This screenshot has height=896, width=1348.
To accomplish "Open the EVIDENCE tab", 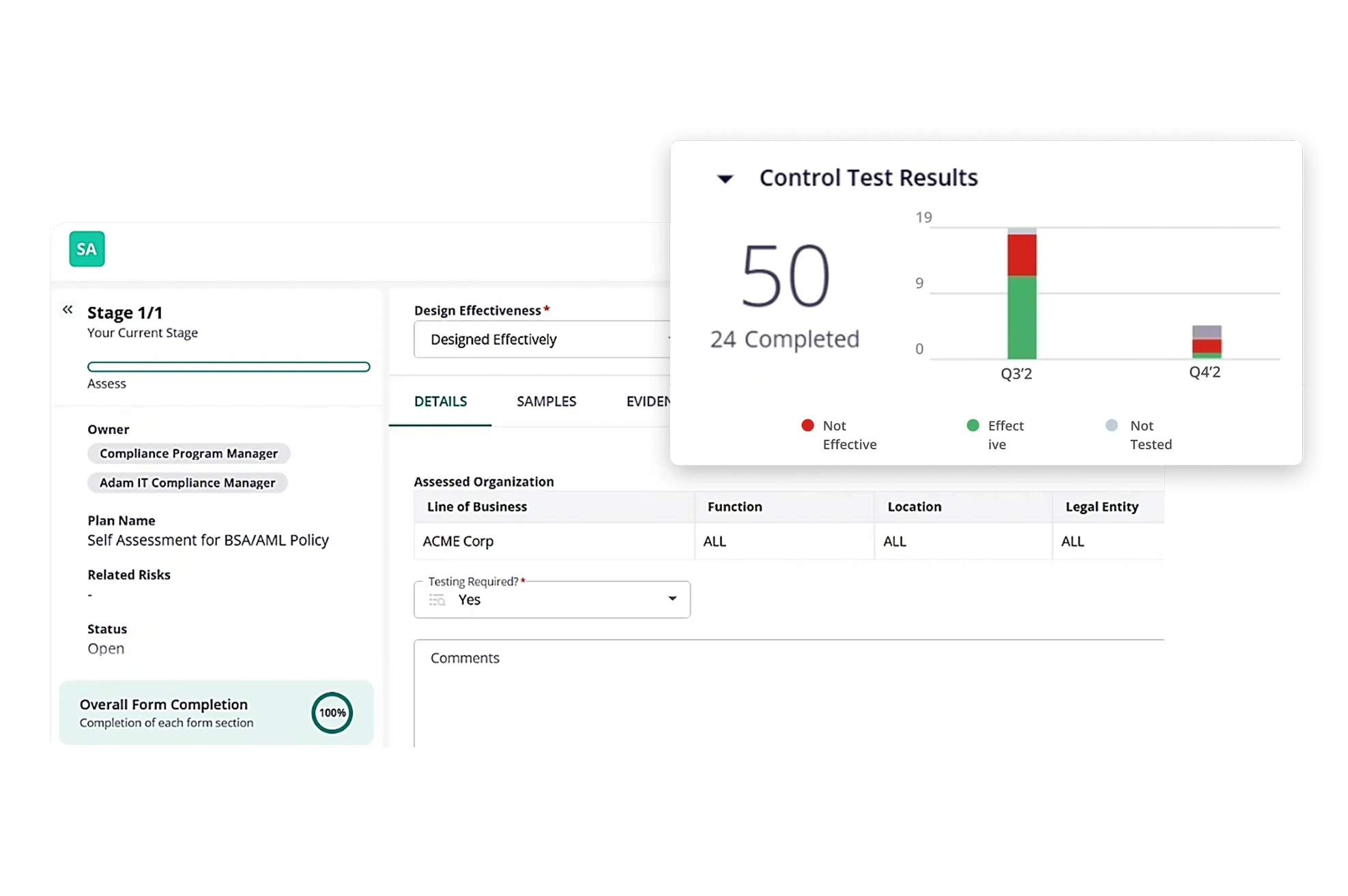I will (x=648, y=401).
